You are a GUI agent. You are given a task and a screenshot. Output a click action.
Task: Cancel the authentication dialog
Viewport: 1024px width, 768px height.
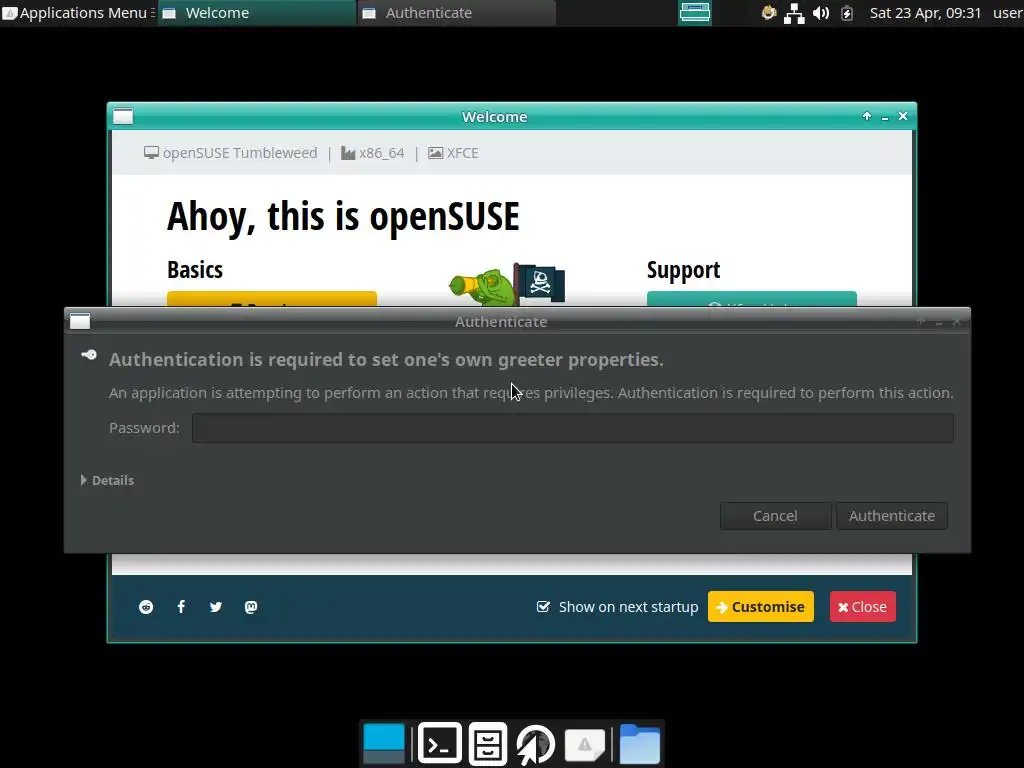pyautogui.click(x=775, y=516)
